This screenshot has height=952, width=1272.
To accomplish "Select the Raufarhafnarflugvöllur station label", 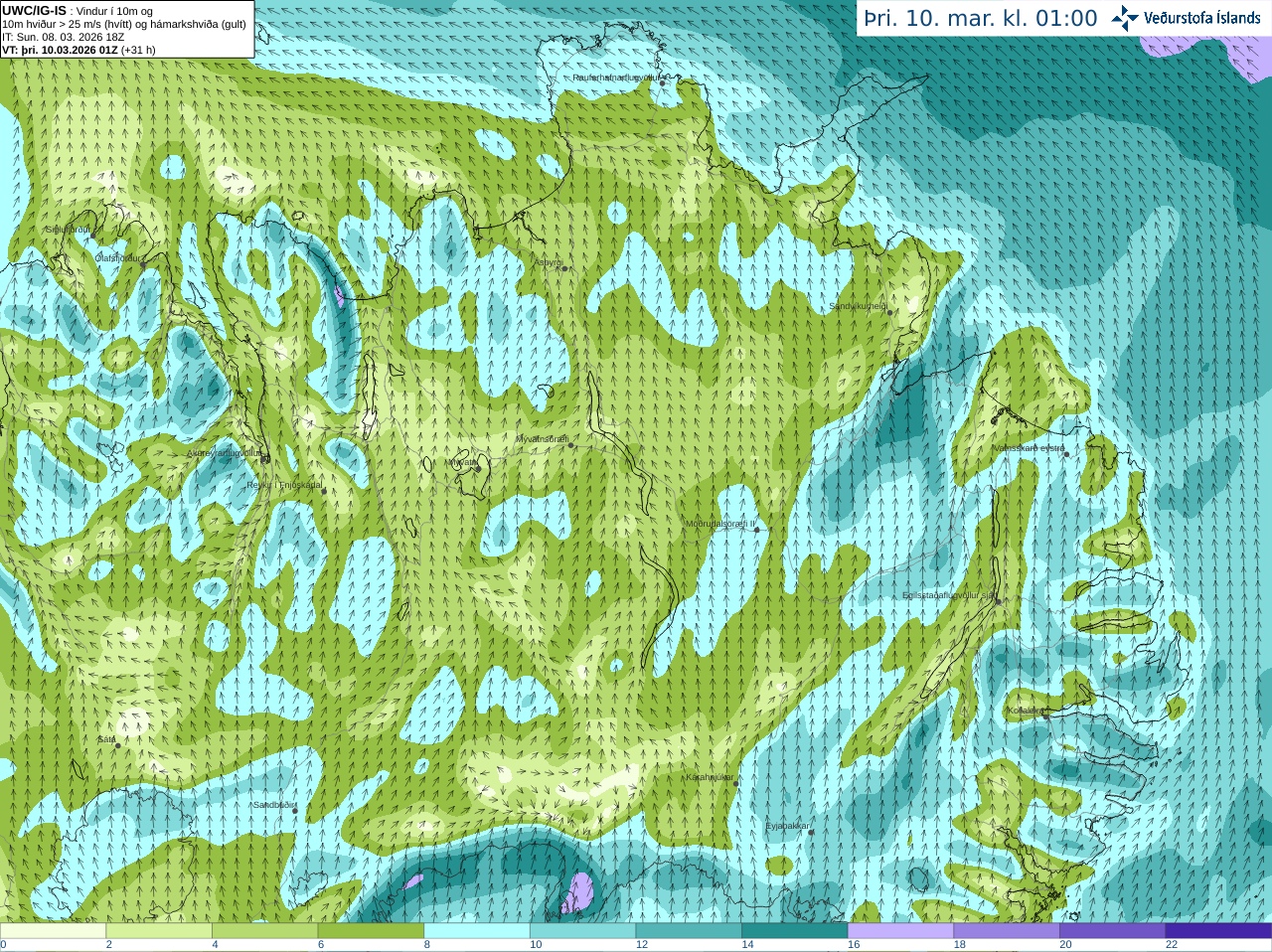I will (617, 77).
